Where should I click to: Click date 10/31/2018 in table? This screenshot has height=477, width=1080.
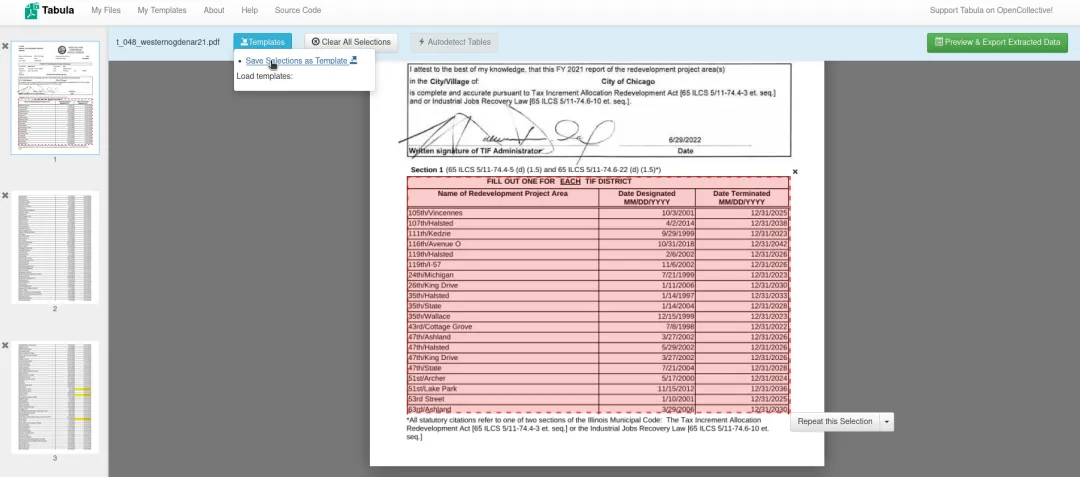(x=676, y=244)
